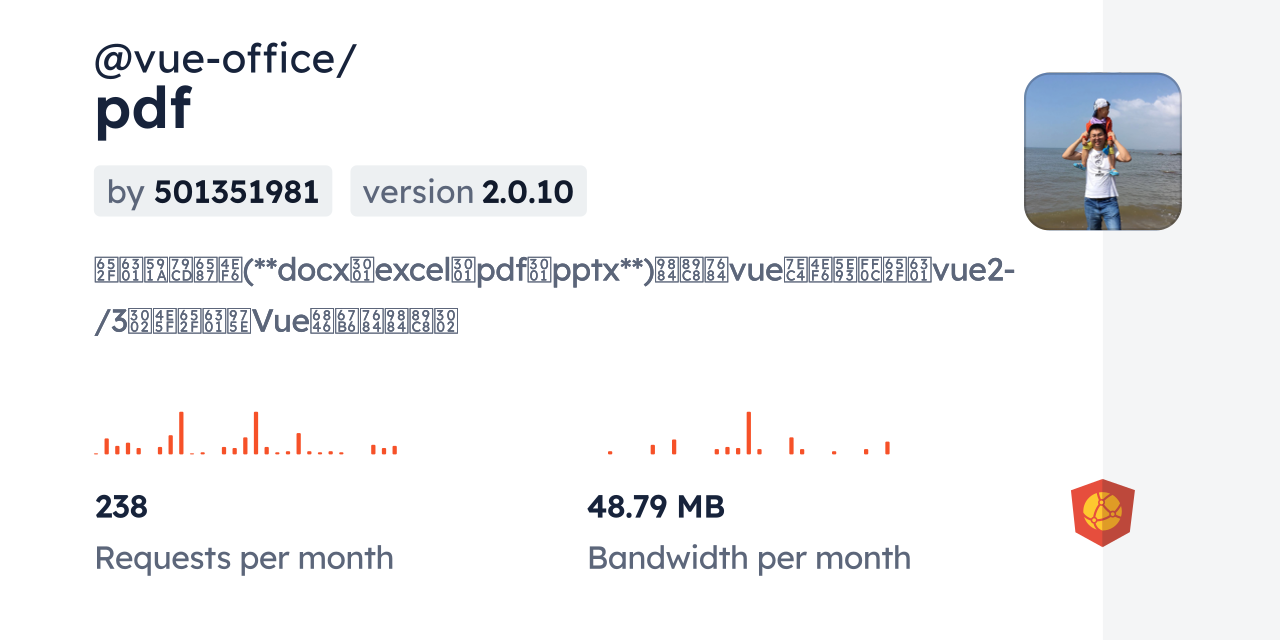
Task: Click the requests sparkline chart
Action: (246, 434)
